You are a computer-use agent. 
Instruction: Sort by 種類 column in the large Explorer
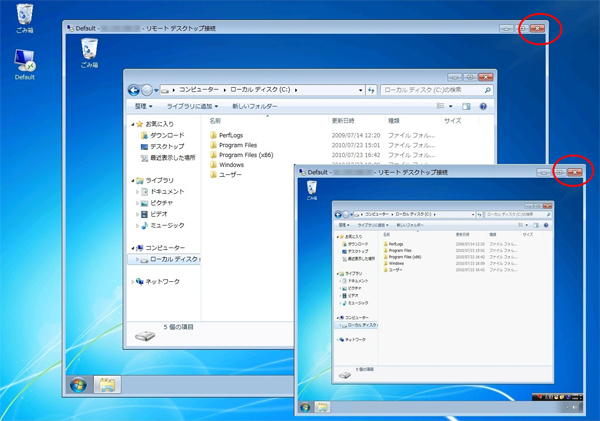point(394,121)
